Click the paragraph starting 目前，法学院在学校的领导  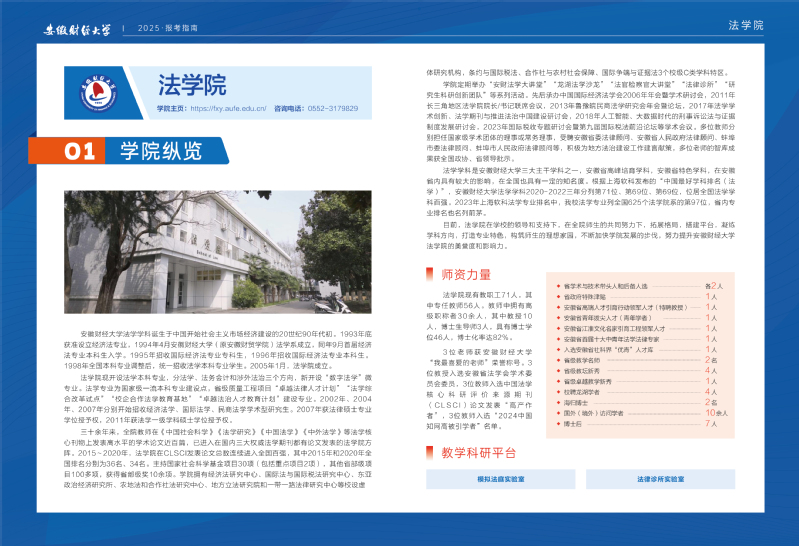[x=580, y=235]
